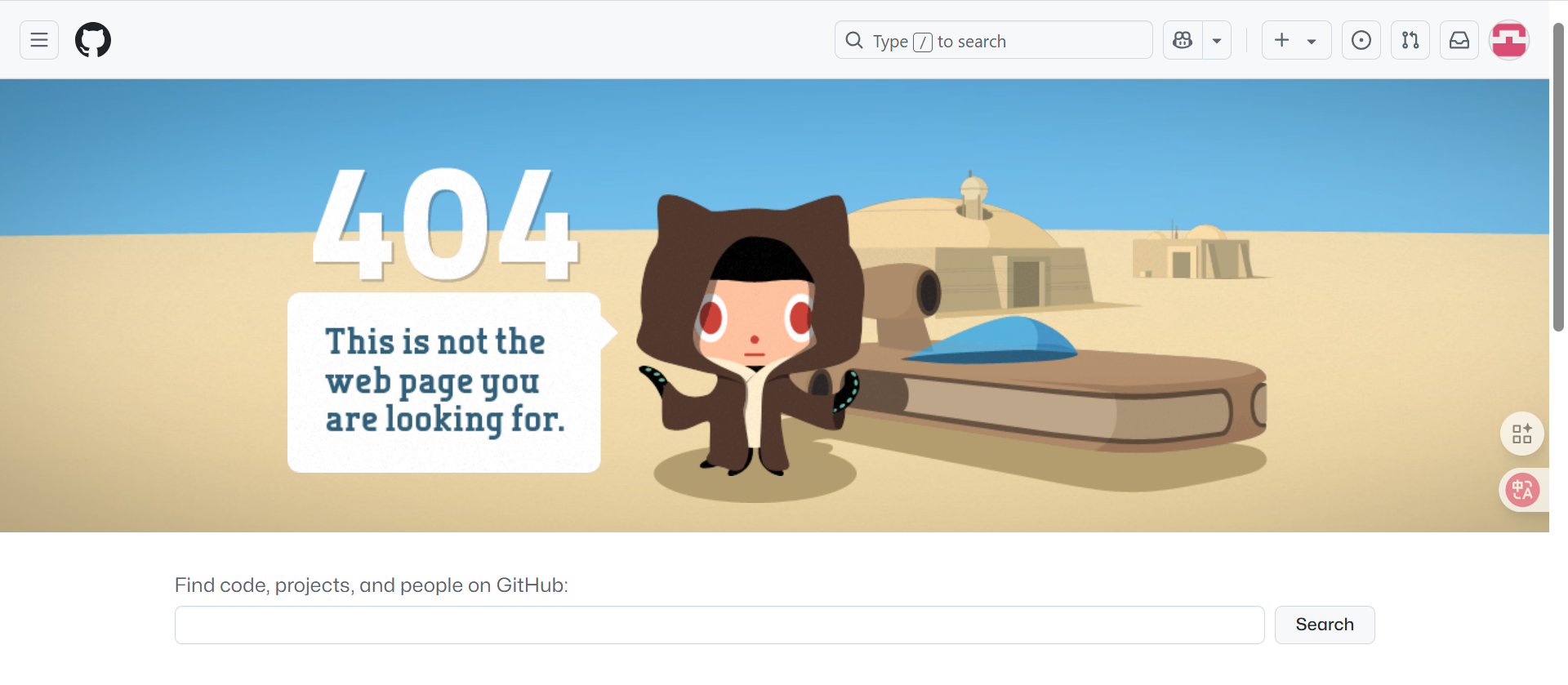
Task: Open the hamburger navigation menu
Action: click(x=39, y=40)
